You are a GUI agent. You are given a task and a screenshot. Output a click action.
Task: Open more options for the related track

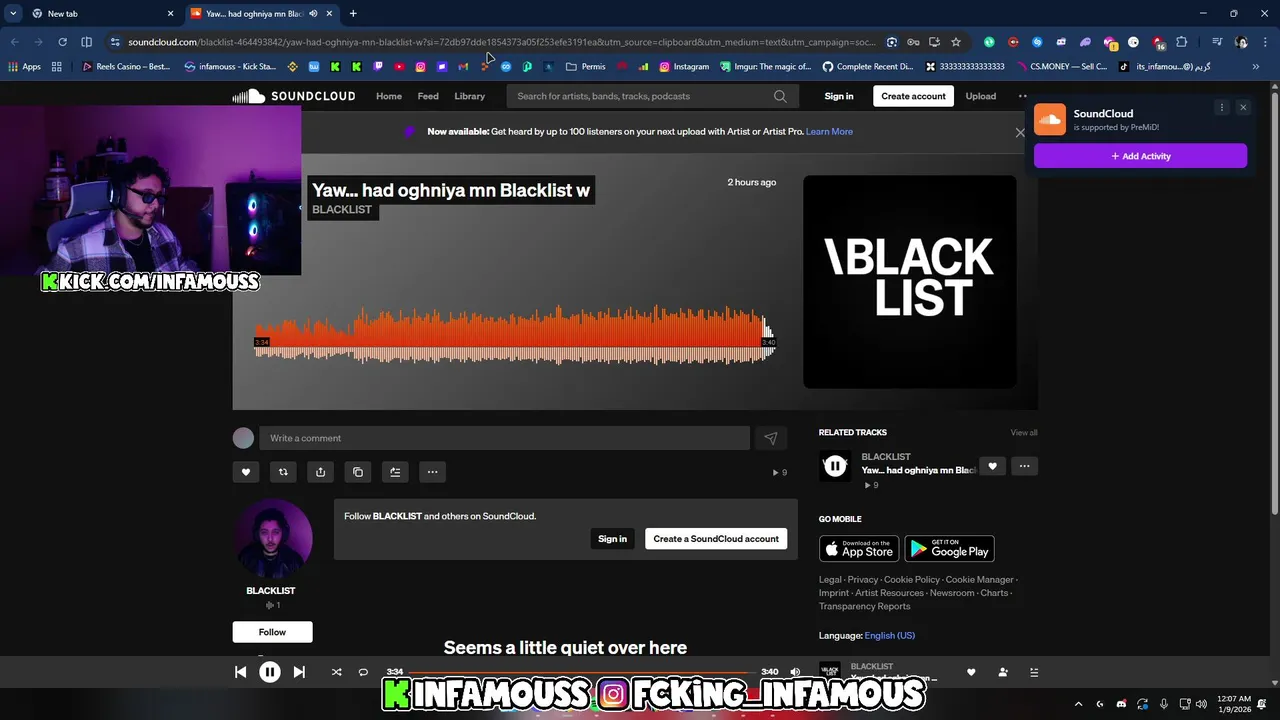[1024, 466]
